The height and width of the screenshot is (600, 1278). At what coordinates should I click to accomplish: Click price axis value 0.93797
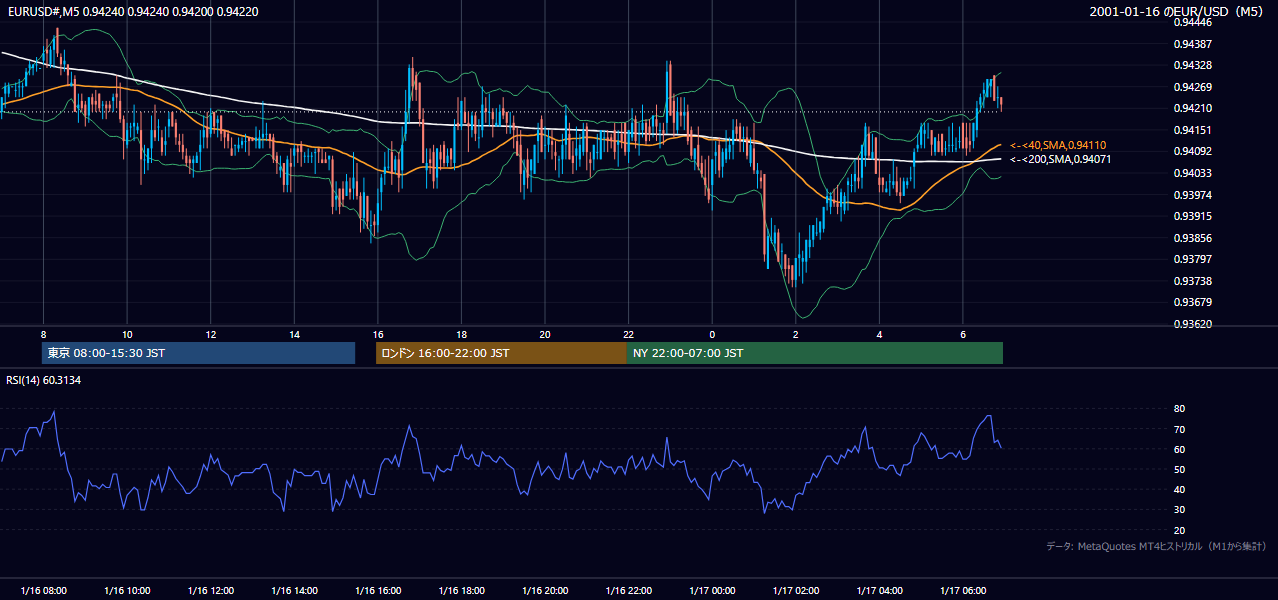coord(1192,259)
